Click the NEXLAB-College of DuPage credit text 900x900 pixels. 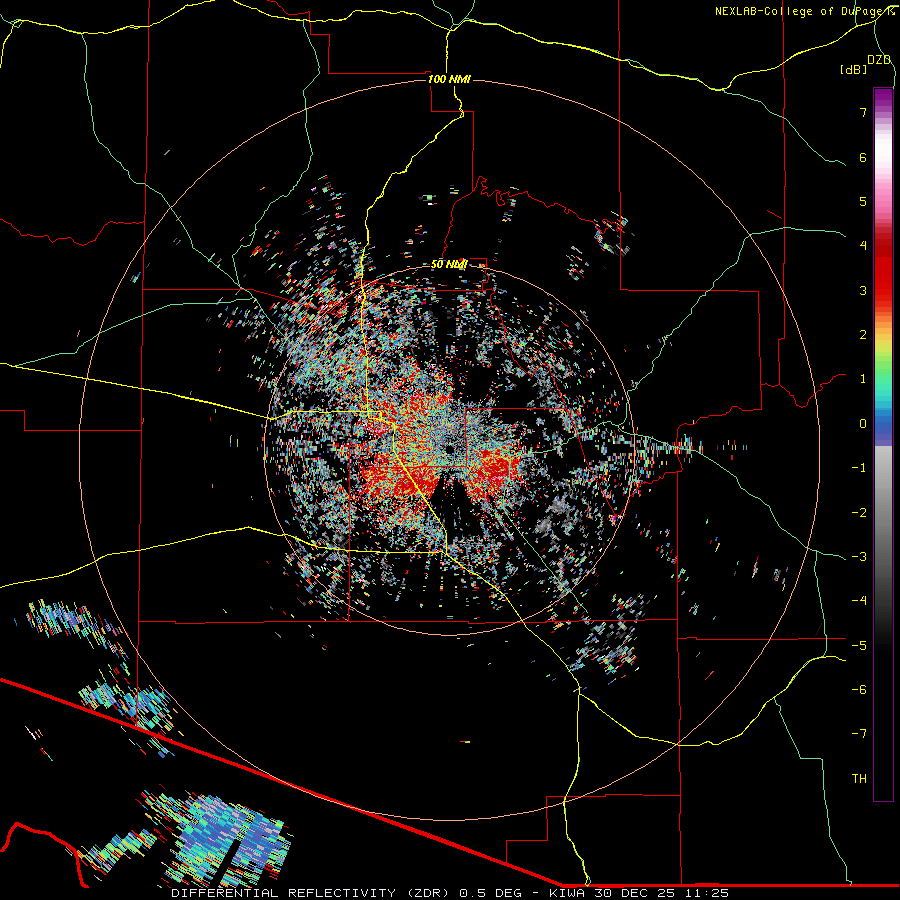804,11
